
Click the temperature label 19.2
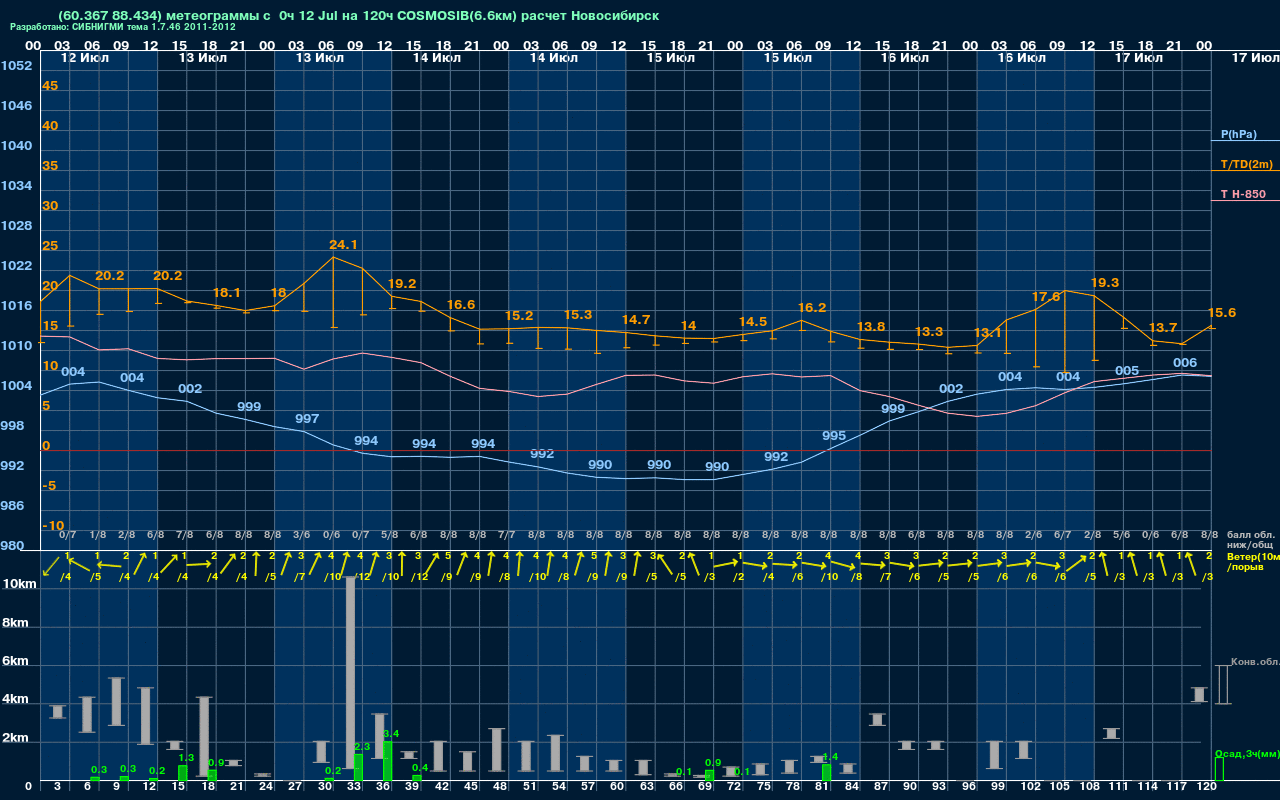coord(402,284)
